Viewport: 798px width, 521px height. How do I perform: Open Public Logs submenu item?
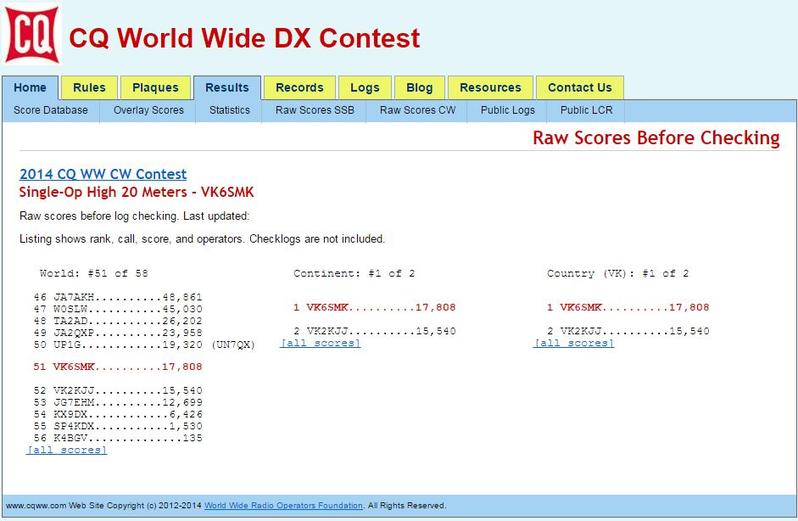(x=507, y=110)
